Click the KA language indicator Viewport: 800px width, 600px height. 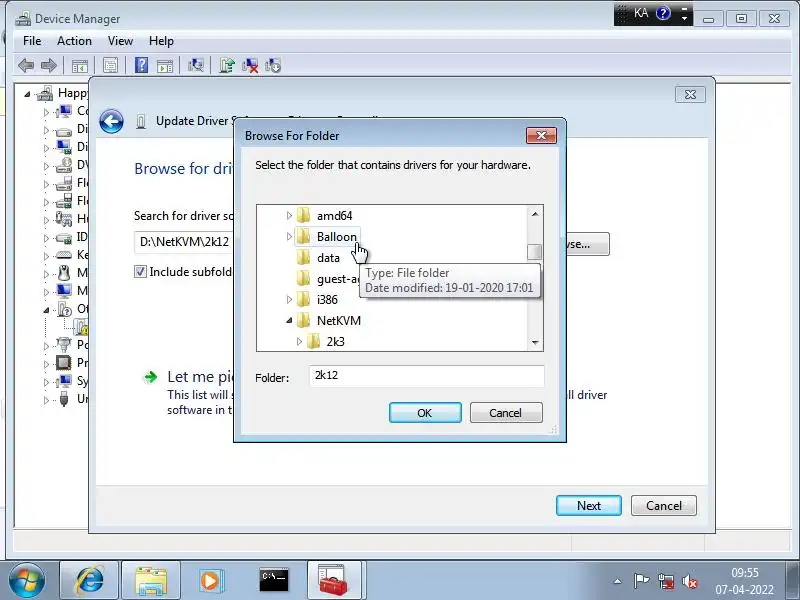[641, 13]
